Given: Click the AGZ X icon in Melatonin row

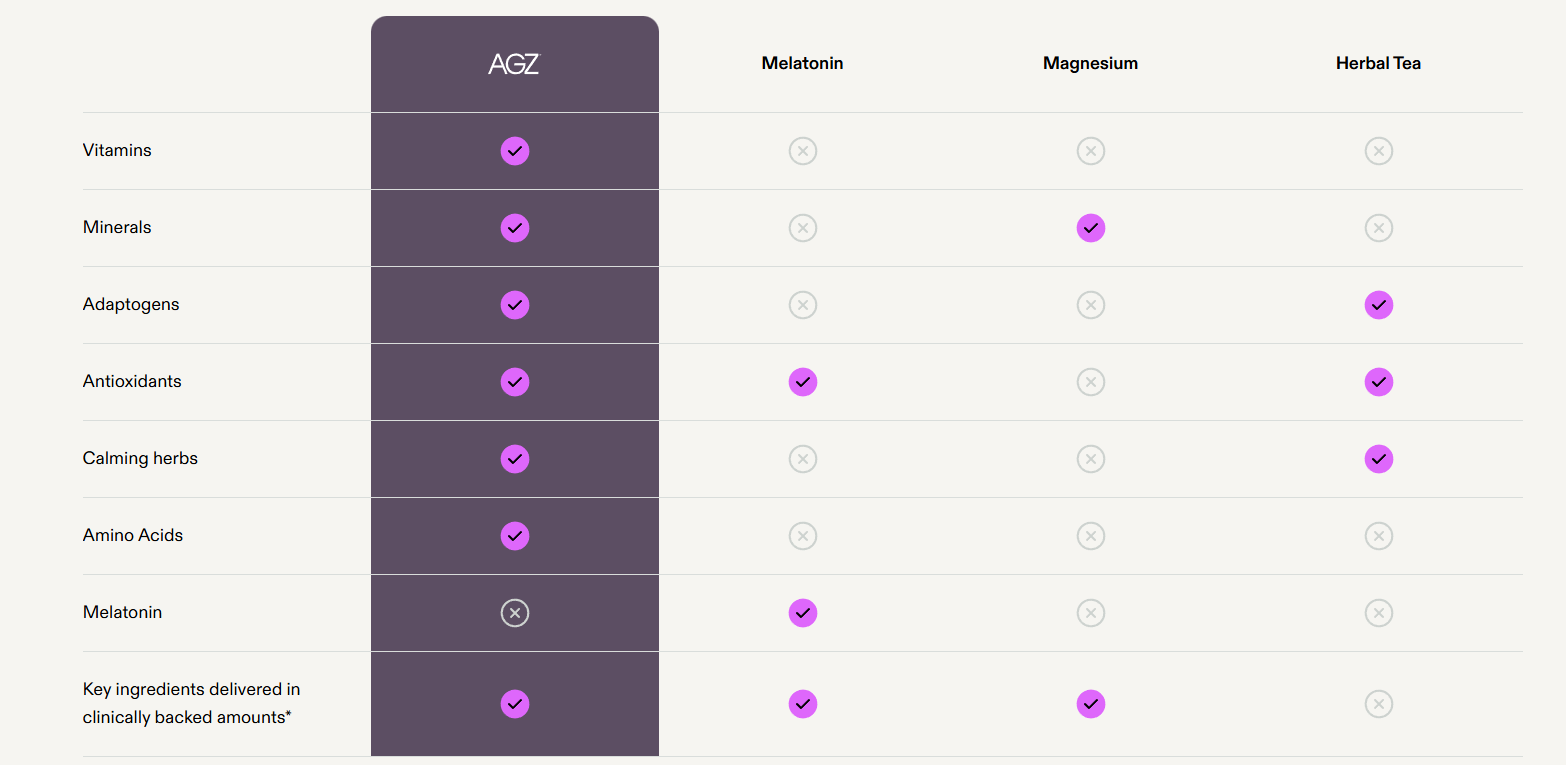Looking at the screenshot, I should coord(515,613).
